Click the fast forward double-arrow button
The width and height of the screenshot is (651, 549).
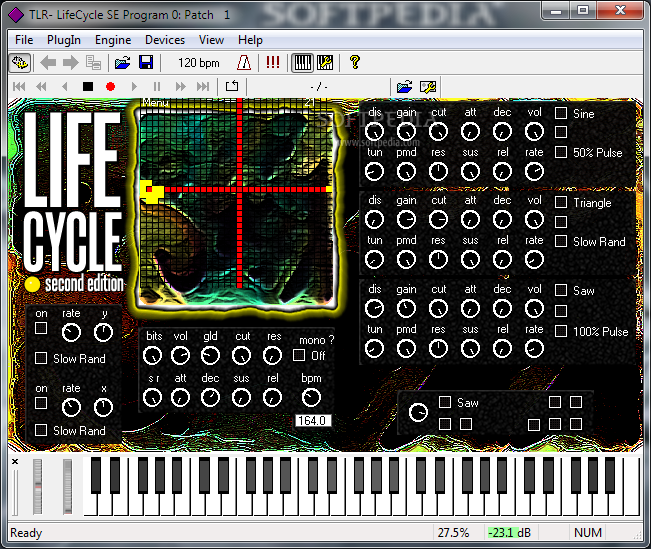[x=180, y=86]
